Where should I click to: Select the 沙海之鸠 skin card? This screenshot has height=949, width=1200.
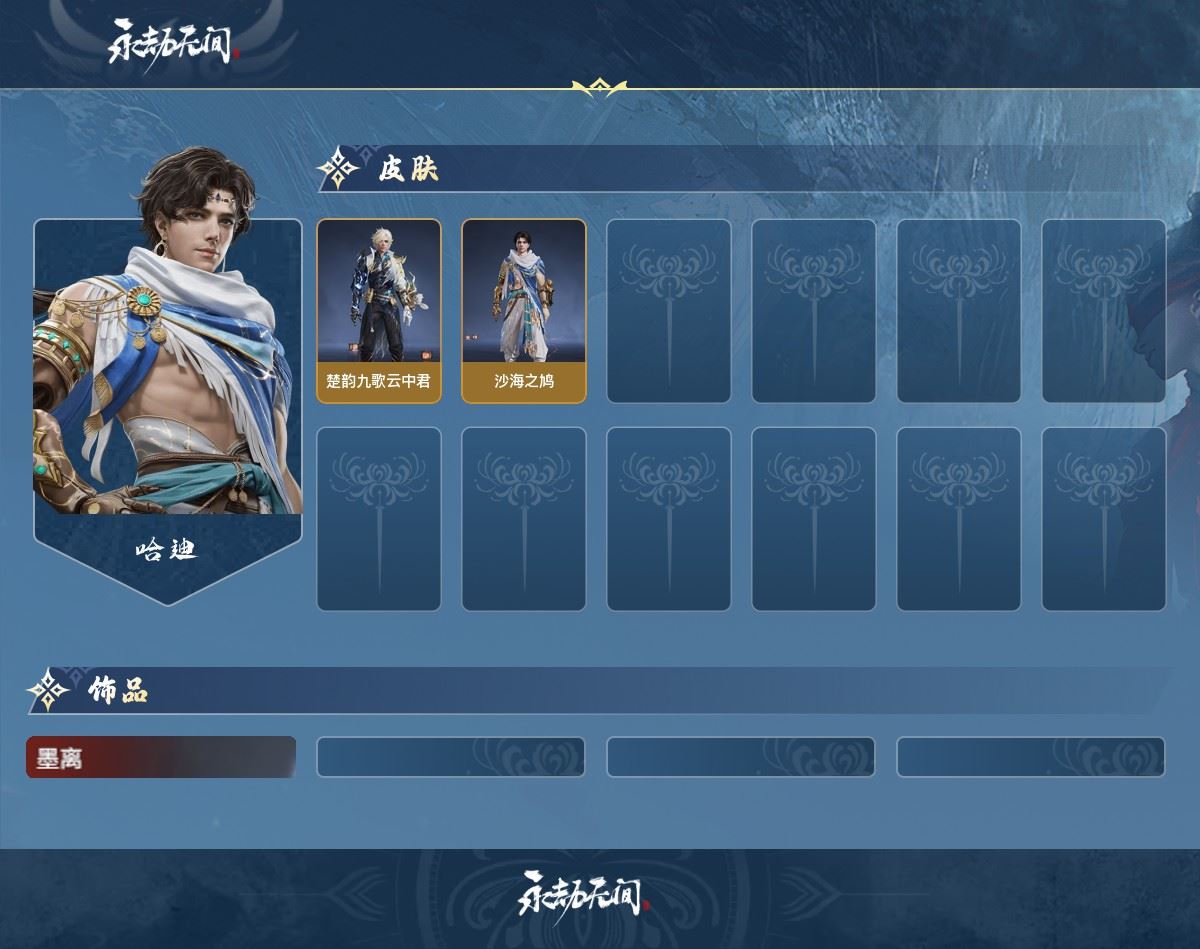click(x=524, y=311)
